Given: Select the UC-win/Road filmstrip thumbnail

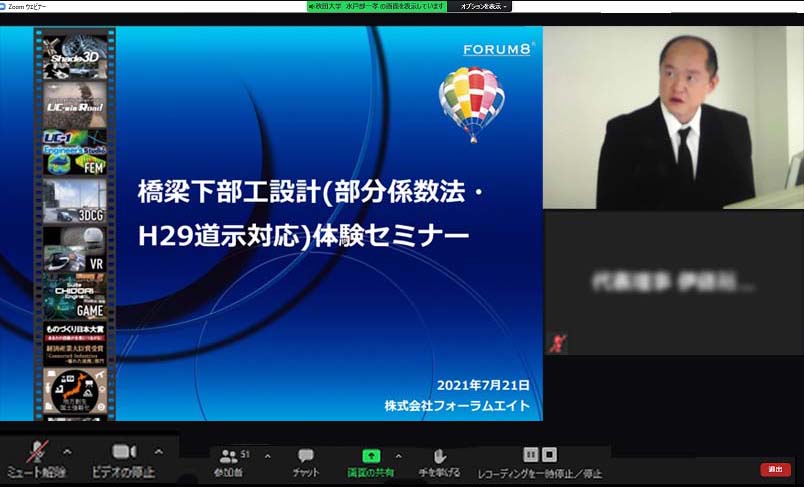Looking at the screenshot, I should [x=75, y=105].
